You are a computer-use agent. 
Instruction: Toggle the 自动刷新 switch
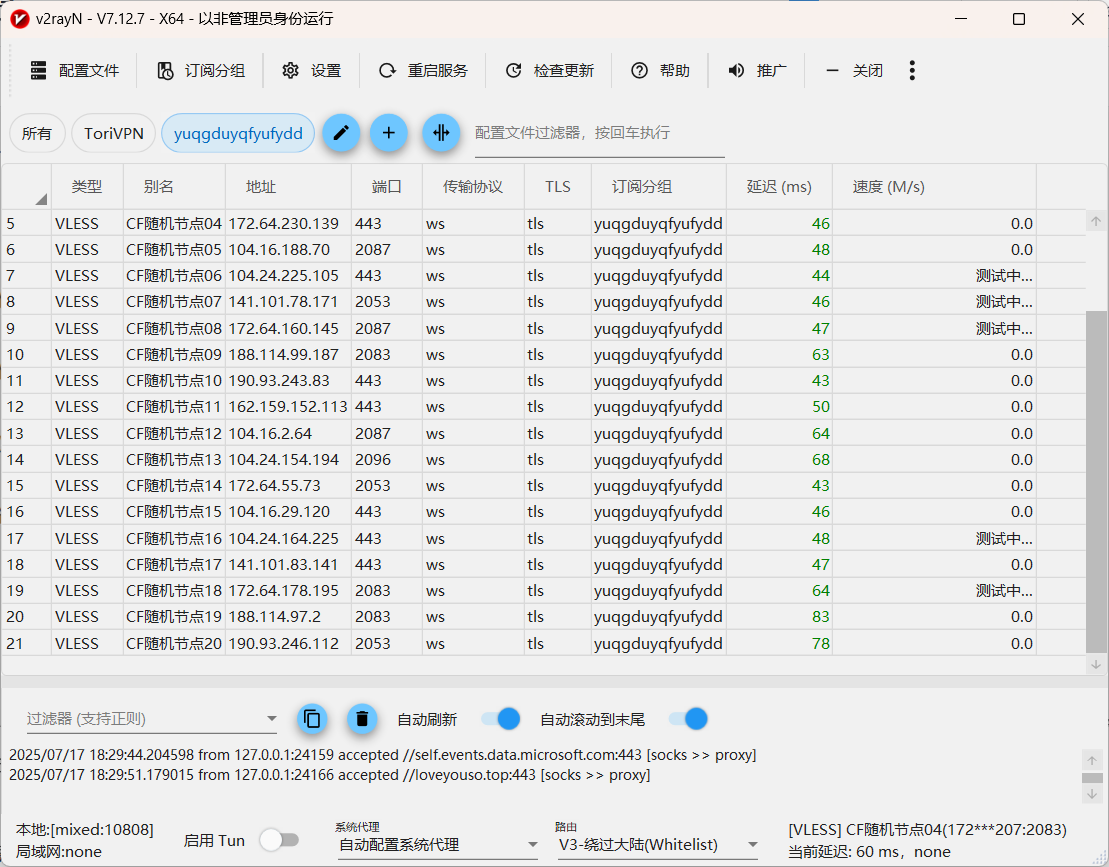point(500,718)
